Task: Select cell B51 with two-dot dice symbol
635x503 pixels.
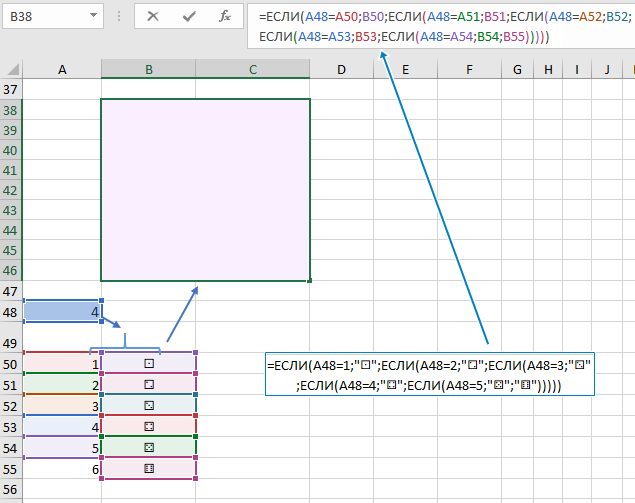Action: coord(149,384)
